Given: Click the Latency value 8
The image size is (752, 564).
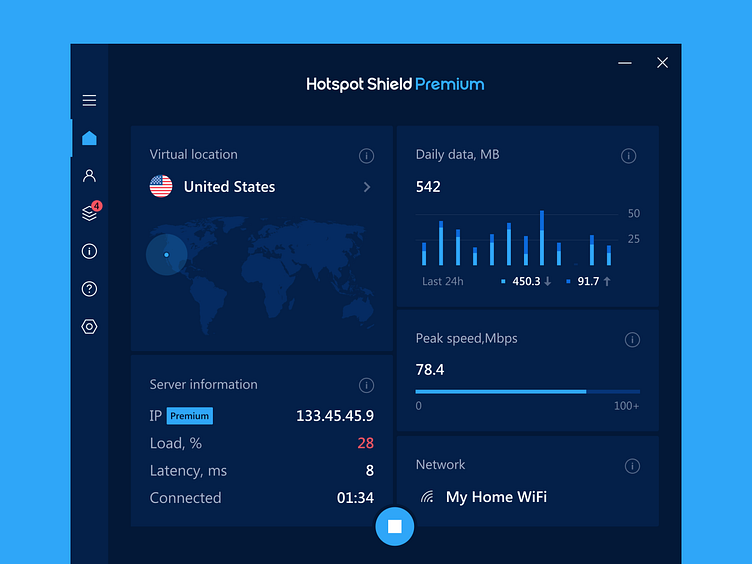Looking at the screenshot, I should pos(370,470).
